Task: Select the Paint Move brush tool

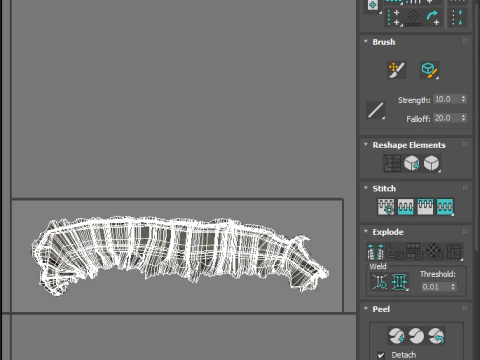Action: coord(396,70)
